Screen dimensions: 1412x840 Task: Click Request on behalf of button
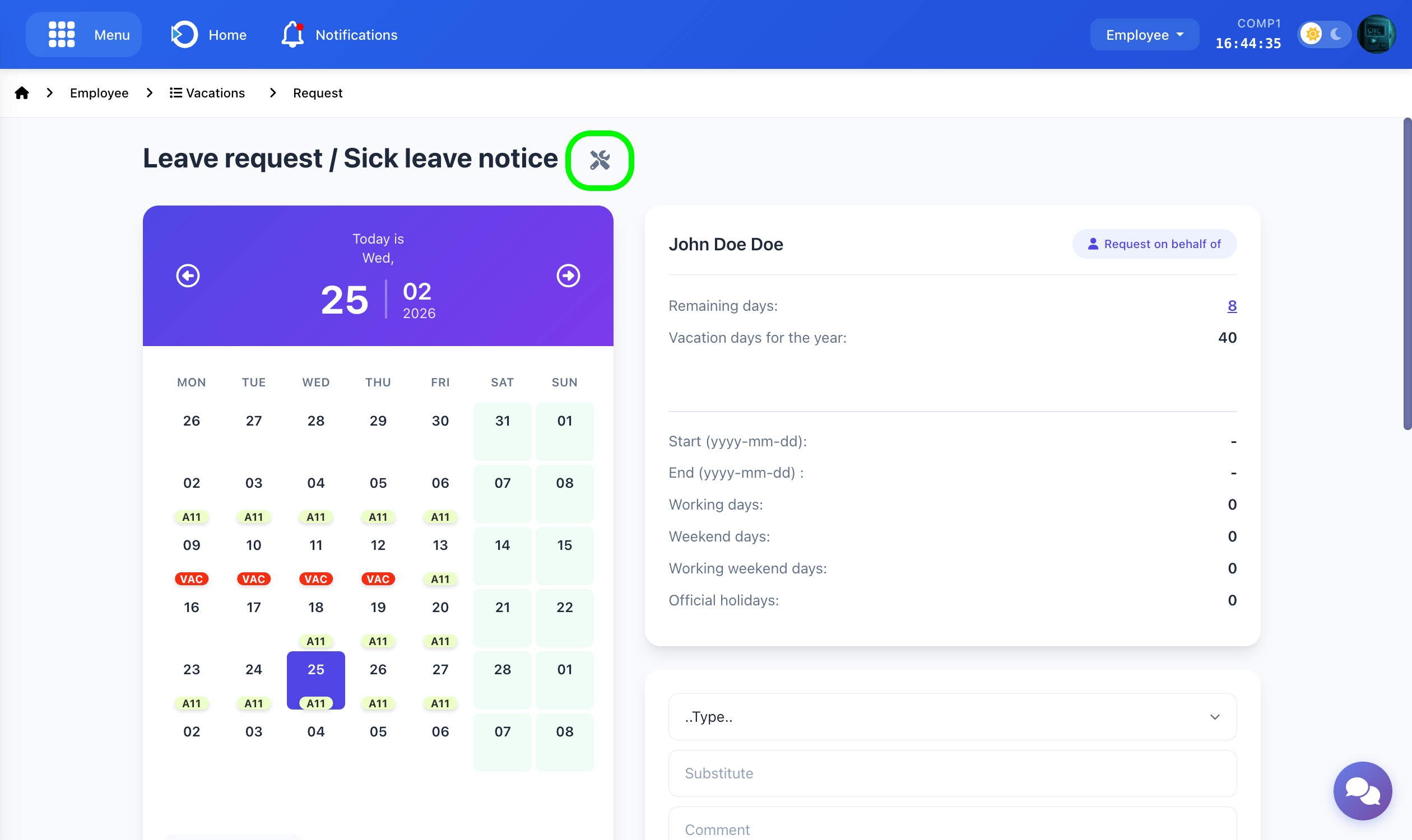point(1154,244)
